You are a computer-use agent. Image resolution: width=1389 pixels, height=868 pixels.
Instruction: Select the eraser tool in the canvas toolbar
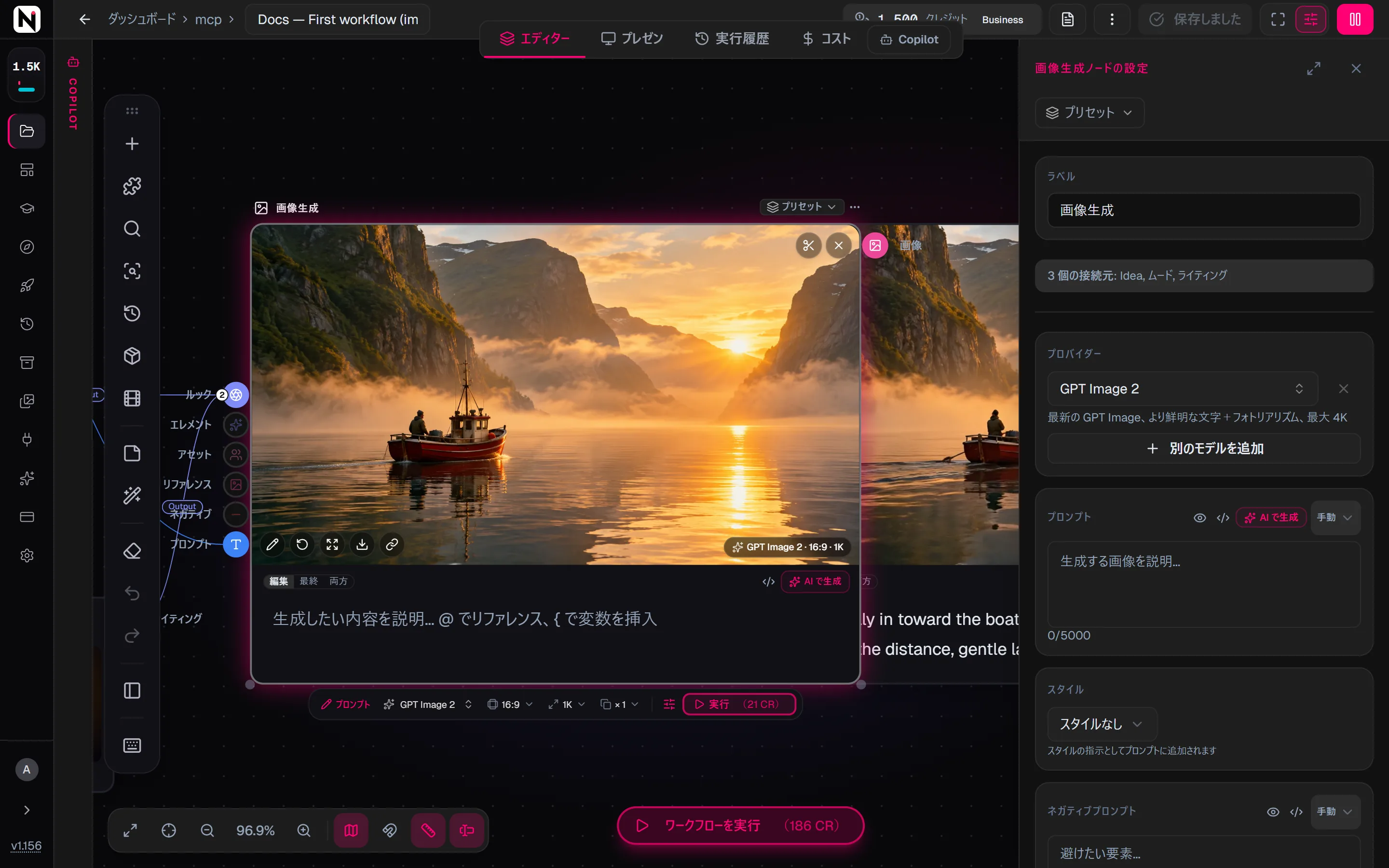tap(132, 551)
